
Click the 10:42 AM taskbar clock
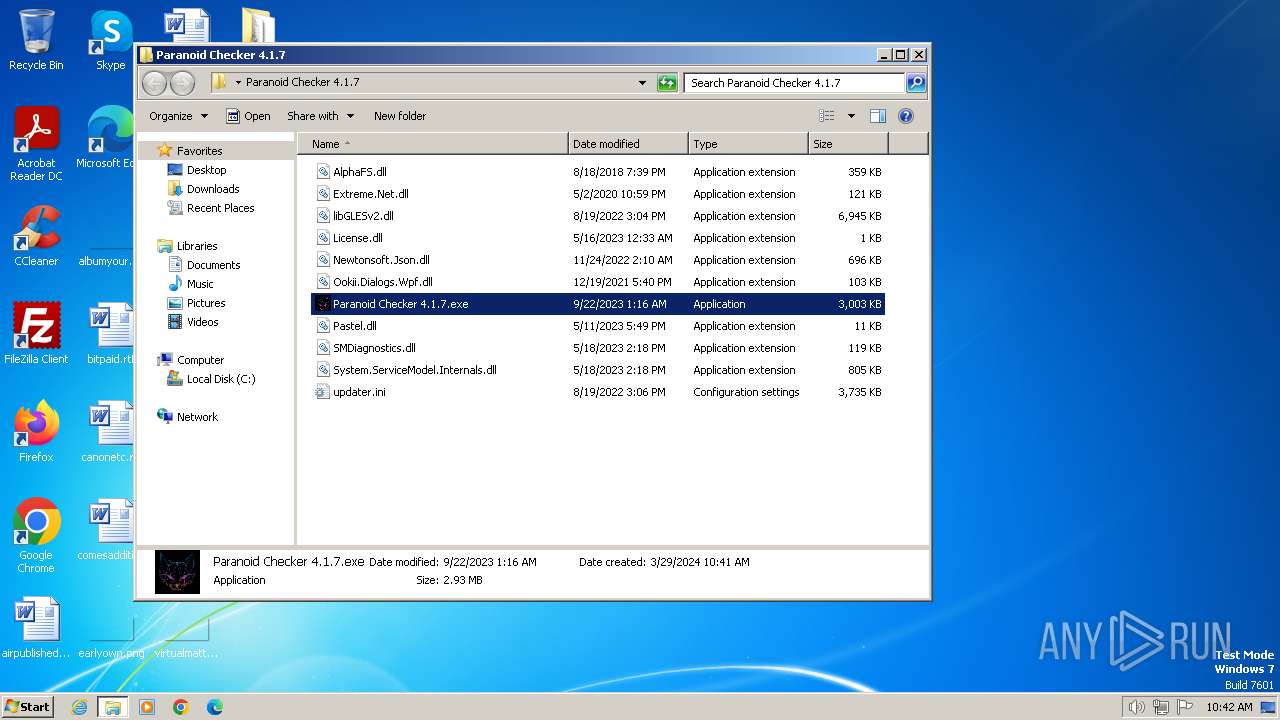pyautogui.click(x=1229, y=707)
